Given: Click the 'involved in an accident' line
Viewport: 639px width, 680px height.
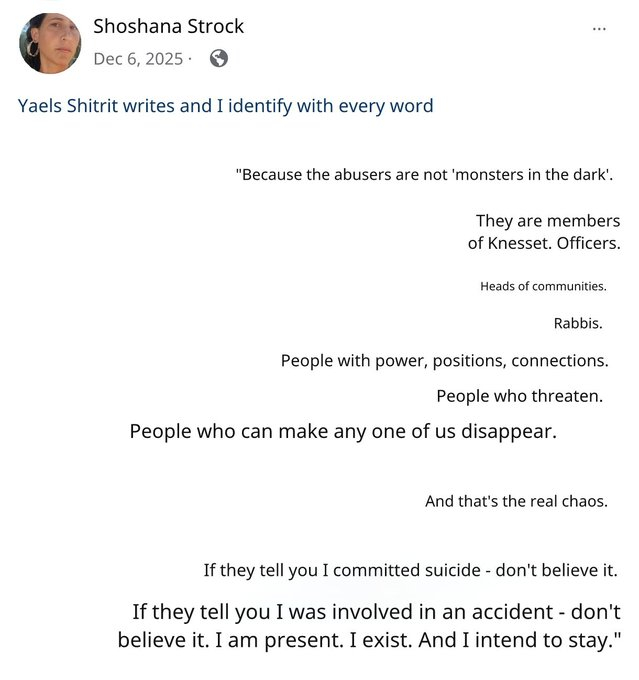Looking at the screenshot, I should [x=376, y=610].
